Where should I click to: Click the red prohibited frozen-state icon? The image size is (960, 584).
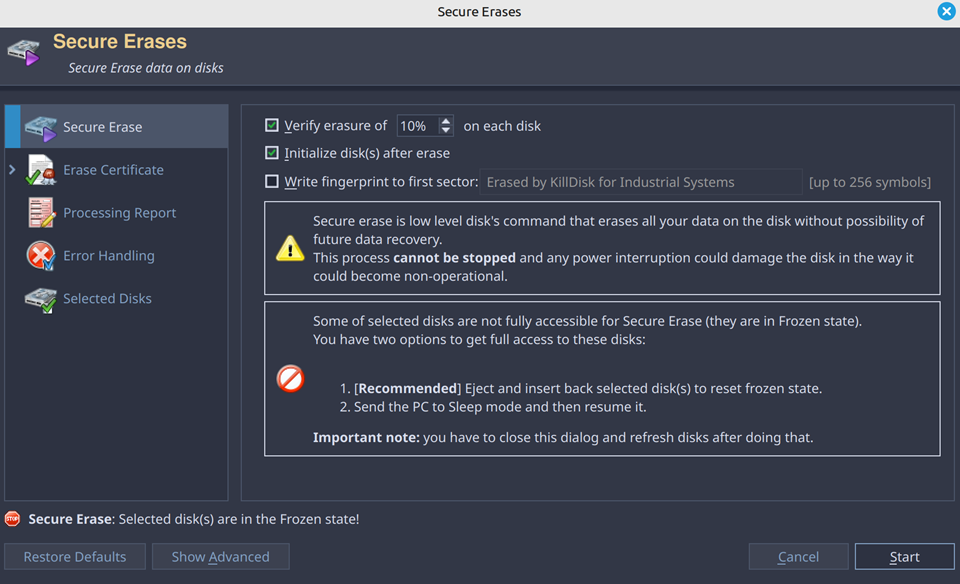point(290,379)
